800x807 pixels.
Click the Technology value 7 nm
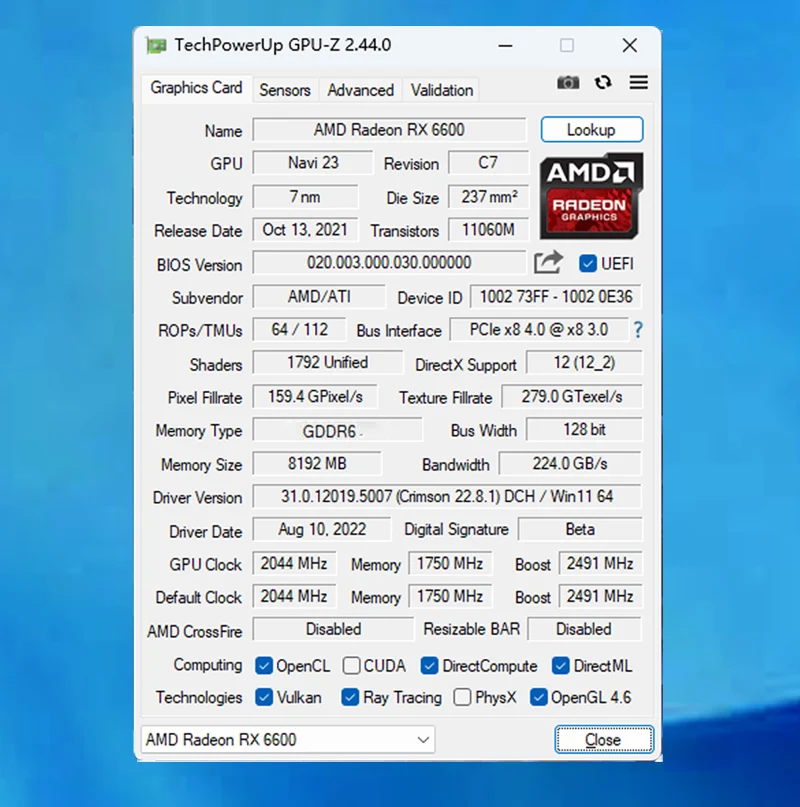pos(305,197)
